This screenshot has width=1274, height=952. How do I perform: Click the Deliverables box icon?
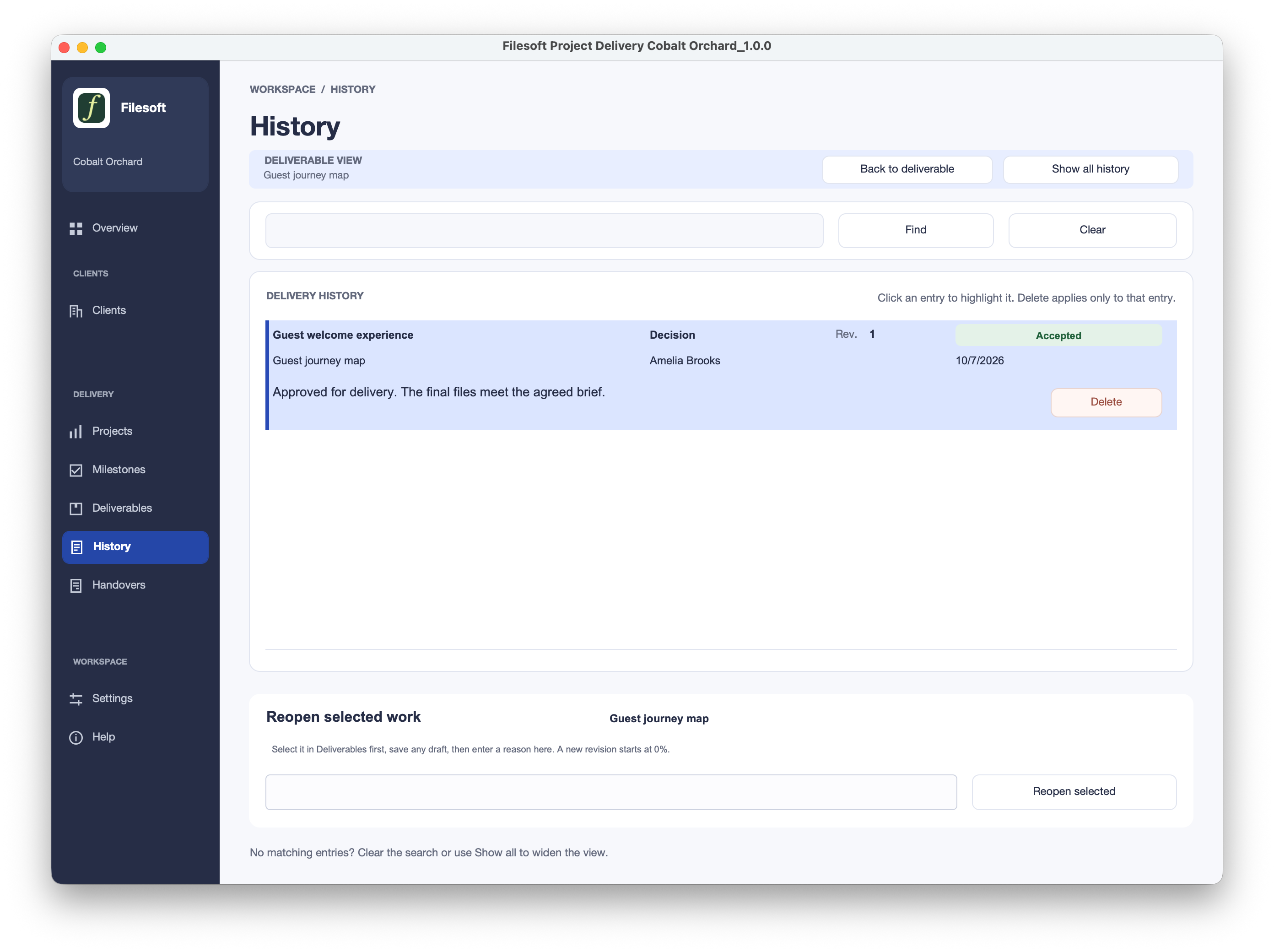click(76, 508)
